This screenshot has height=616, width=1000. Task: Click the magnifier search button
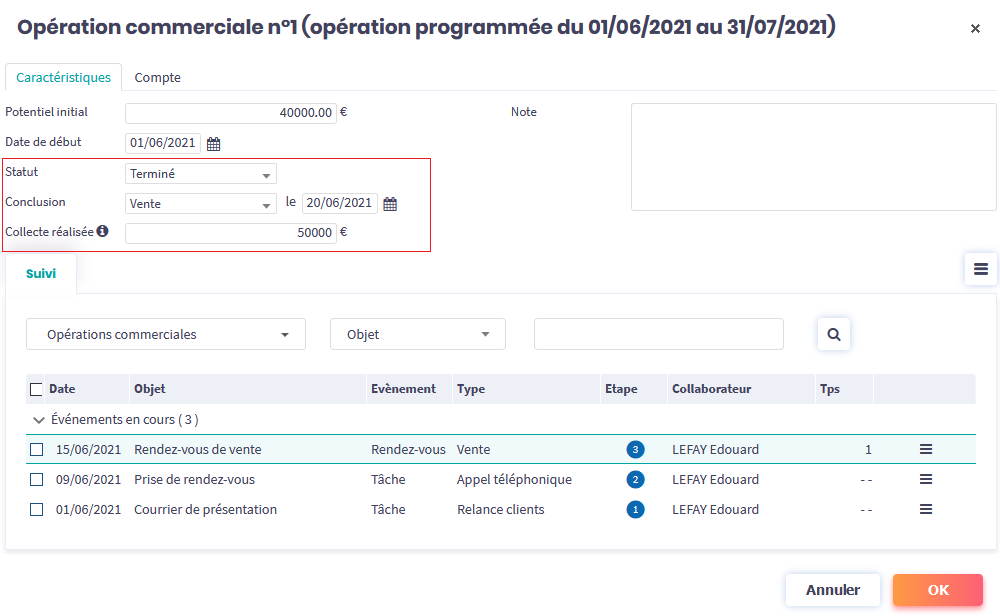[834, 334]
